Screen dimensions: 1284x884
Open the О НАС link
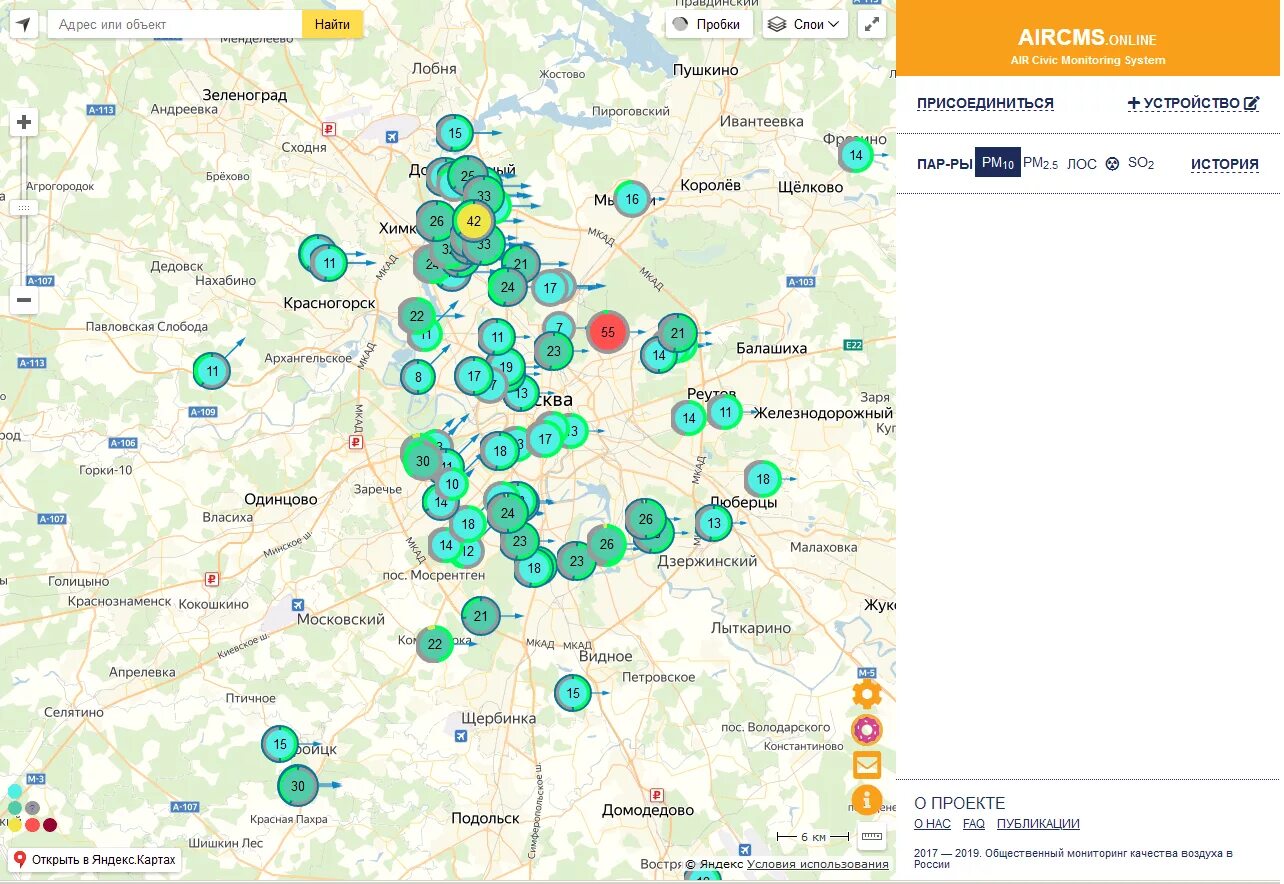933,824
